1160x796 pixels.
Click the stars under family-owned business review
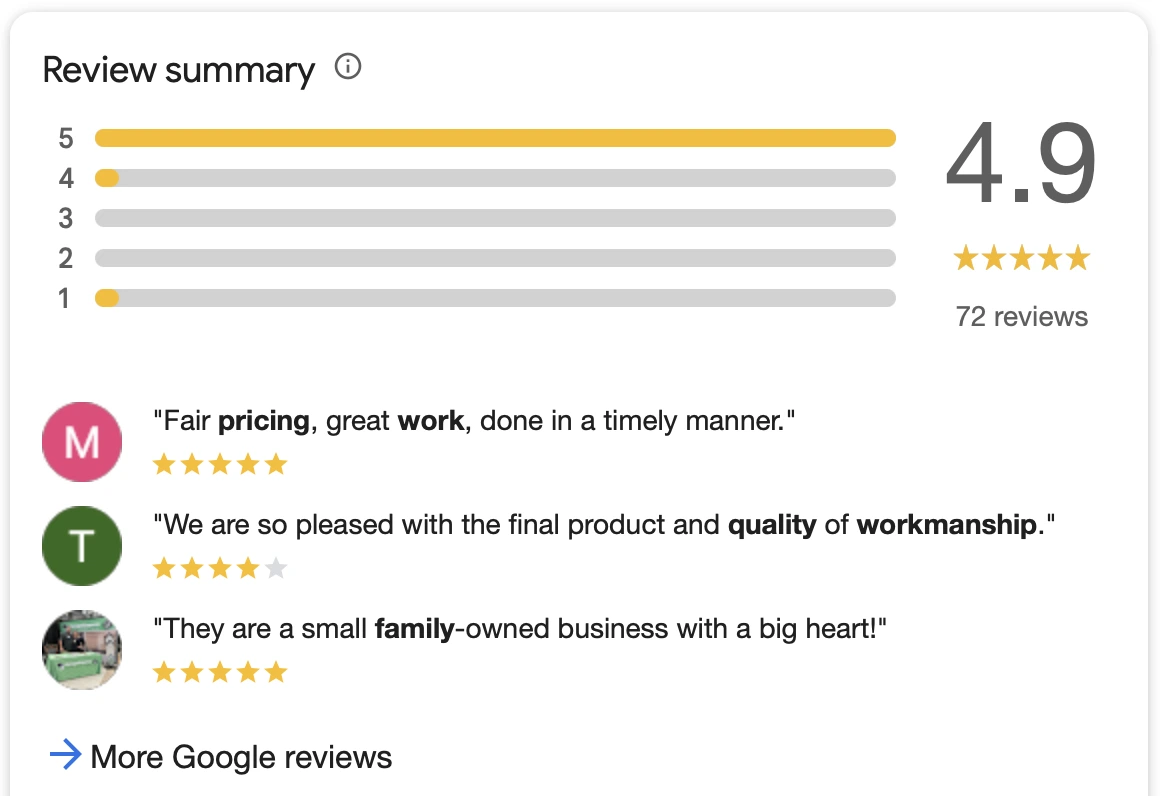coord(220,672)
